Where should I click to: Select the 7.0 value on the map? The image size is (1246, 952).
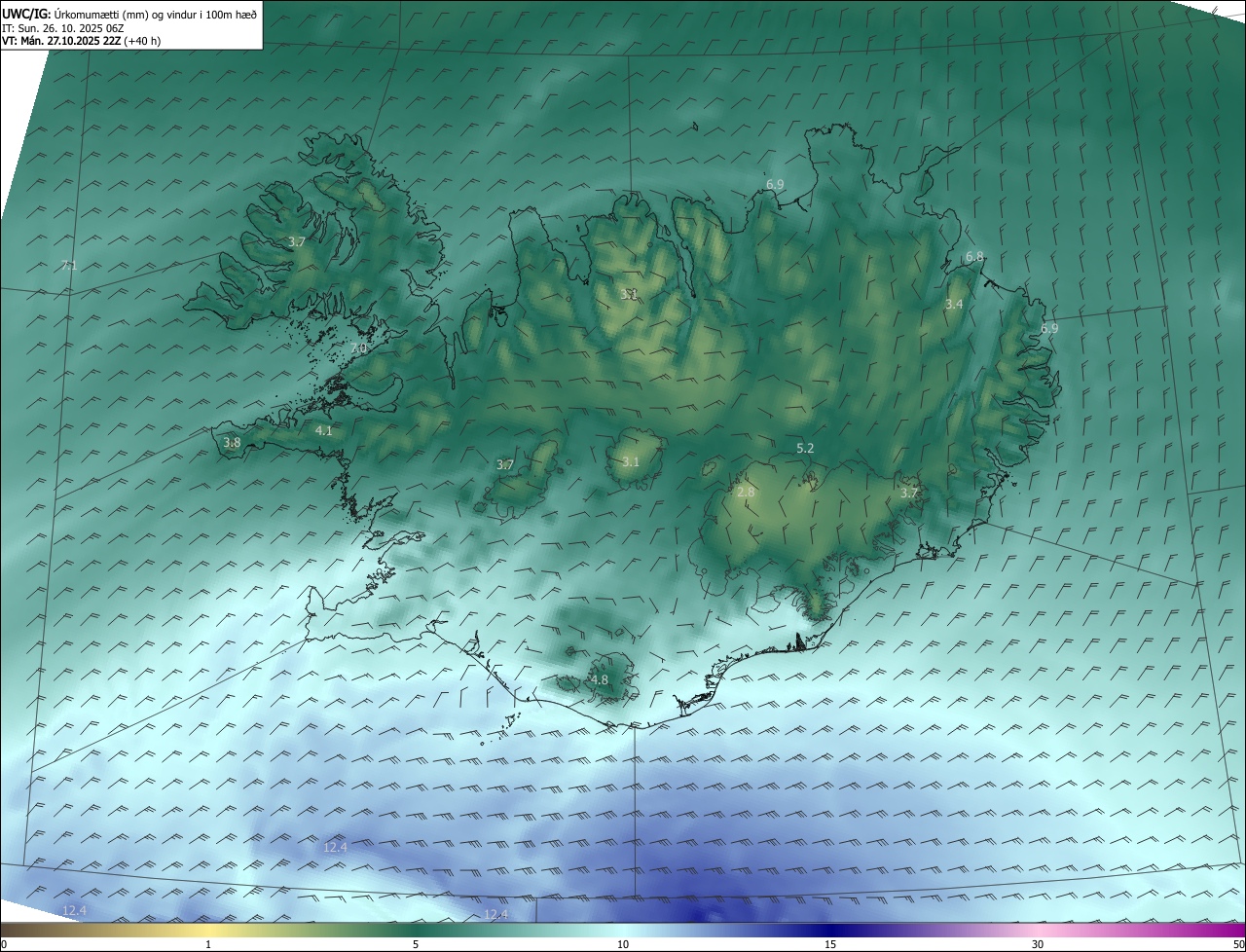tap(358, 348)
